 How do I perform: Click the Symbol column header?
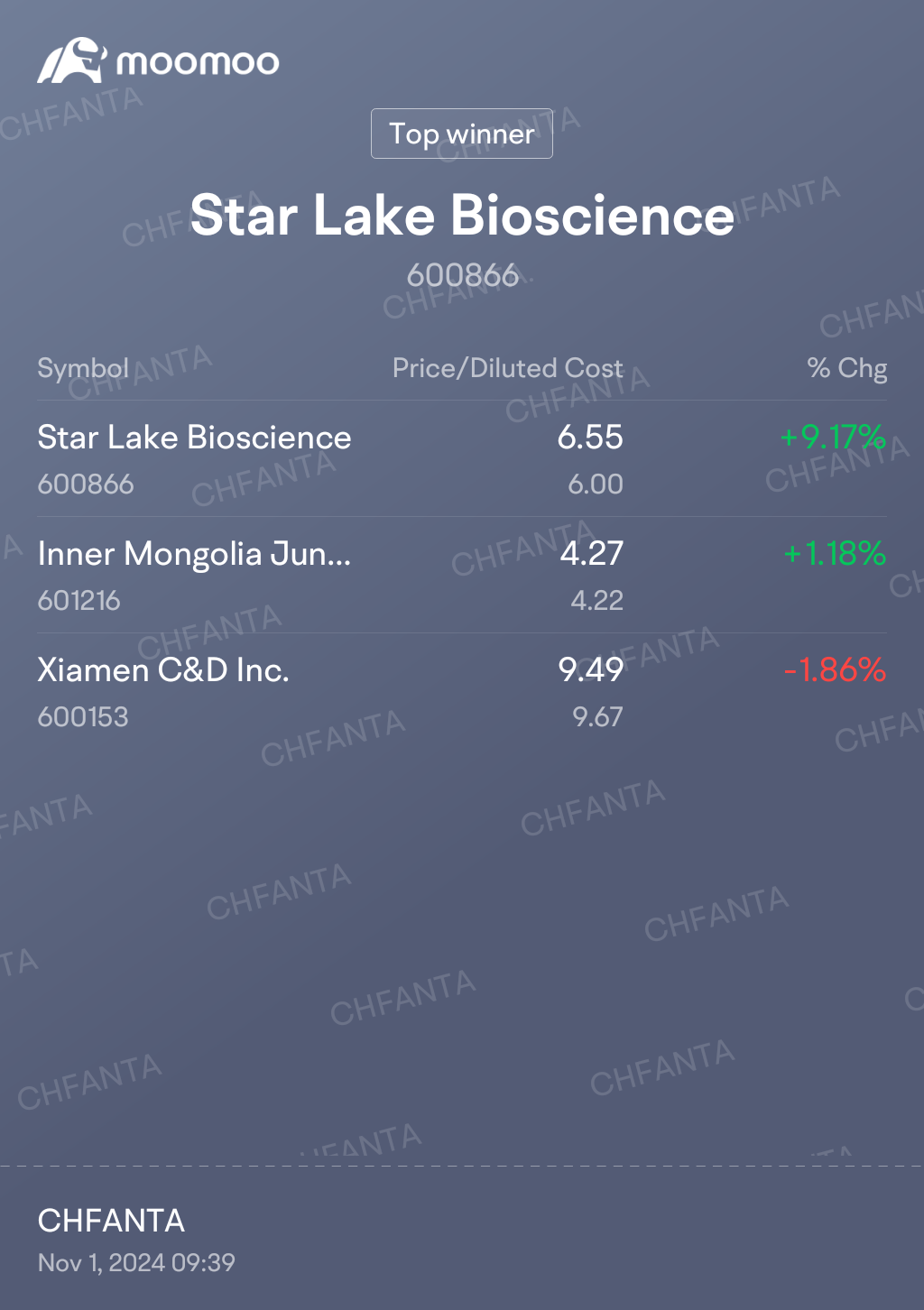pyautogui.click(x=83, y=368)
